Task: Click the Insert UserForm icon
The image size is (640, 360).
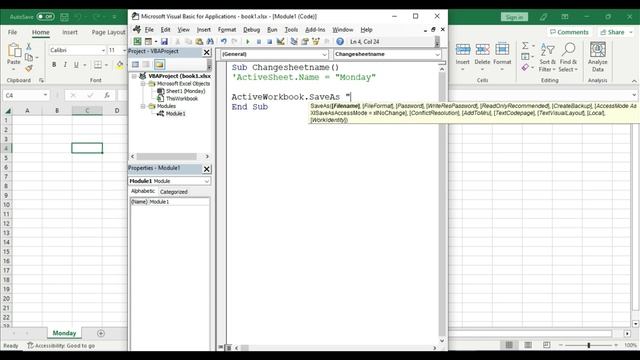Action: point(148,42)
